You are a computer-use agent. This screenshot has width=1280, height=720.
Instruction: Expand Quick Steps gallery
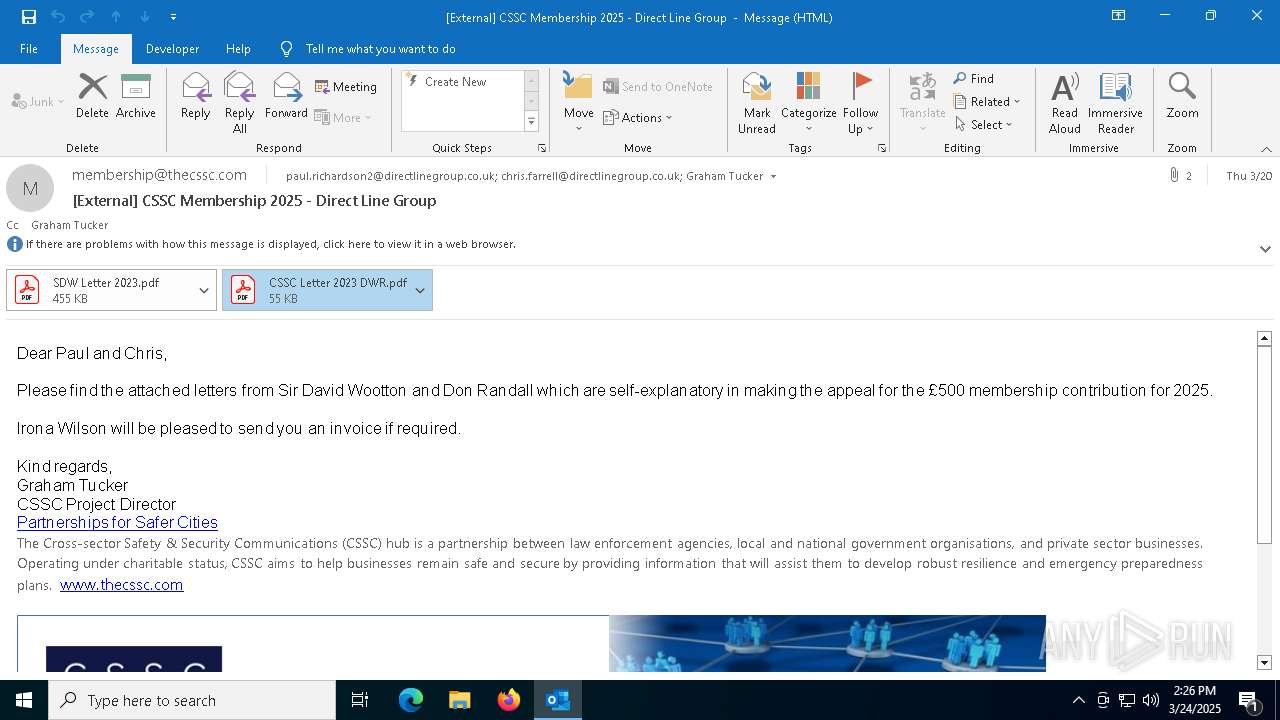point(531,122)
